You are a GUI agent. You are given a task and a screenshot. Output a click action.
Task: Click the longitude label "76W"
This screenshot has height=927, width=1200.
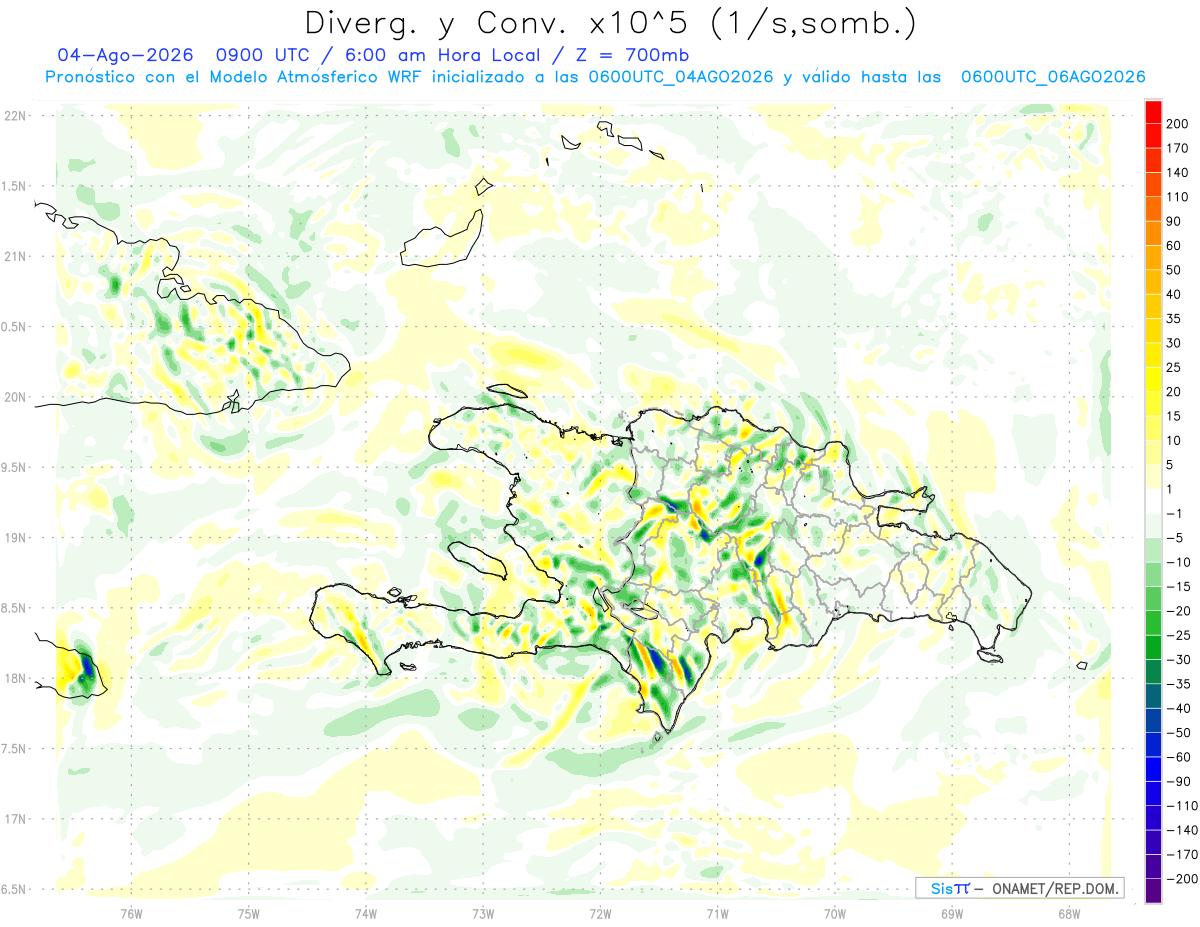131,914
